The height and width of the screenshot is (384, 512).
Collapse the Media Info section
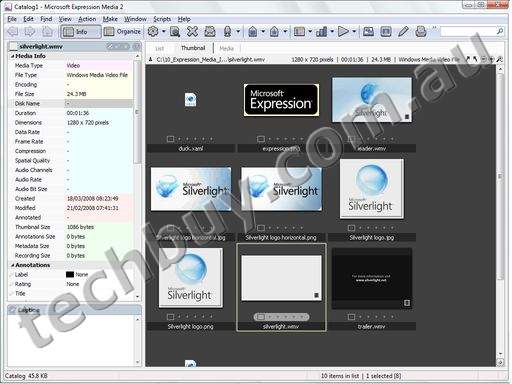coord(12,56)
